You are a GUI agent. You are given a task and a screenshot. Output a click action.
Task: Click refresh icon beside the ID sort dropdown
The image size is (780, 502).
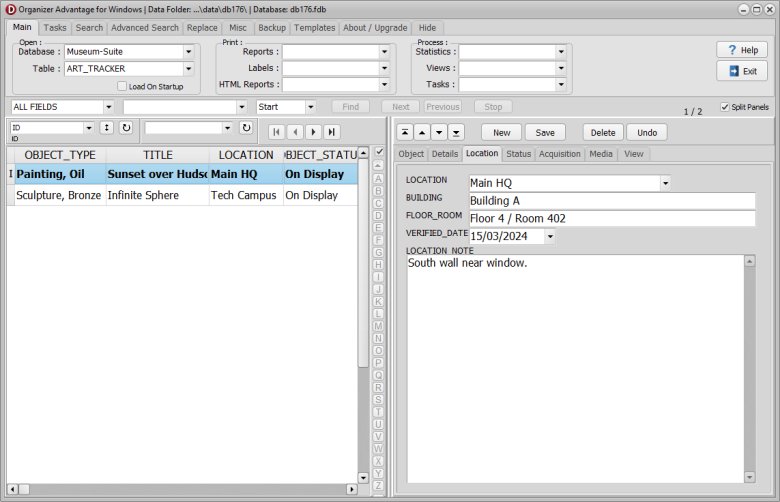click(125, 128)
